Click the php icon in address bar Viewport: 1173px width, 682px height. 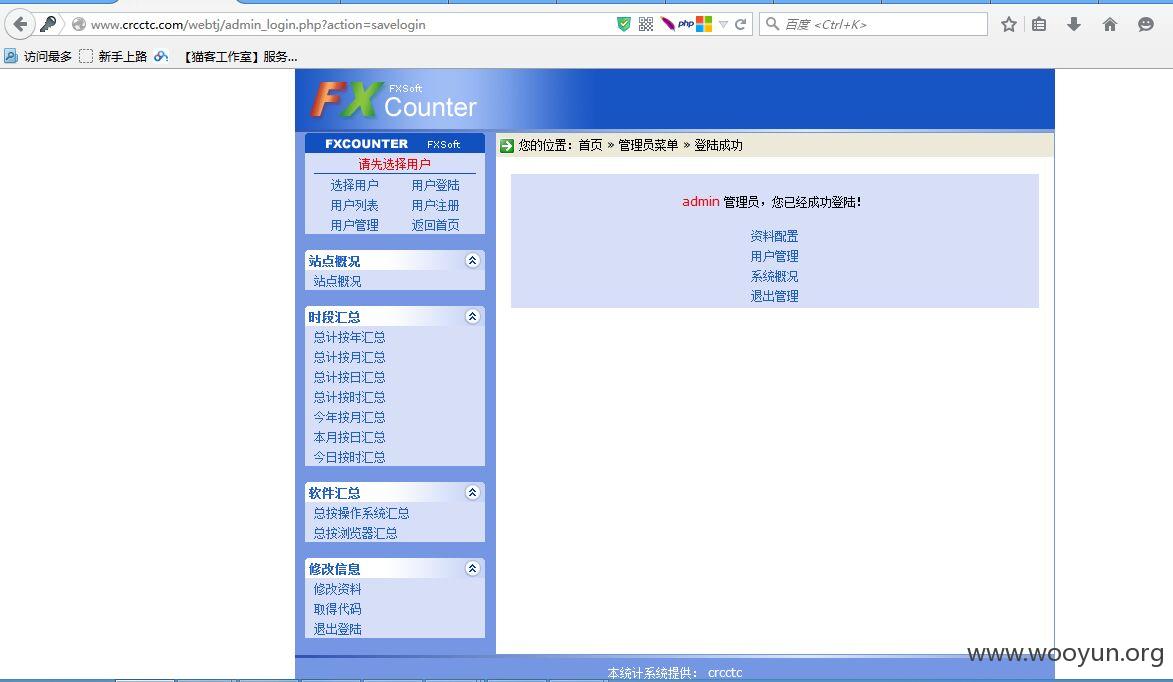pyautogui.click(x=686, y=24)
